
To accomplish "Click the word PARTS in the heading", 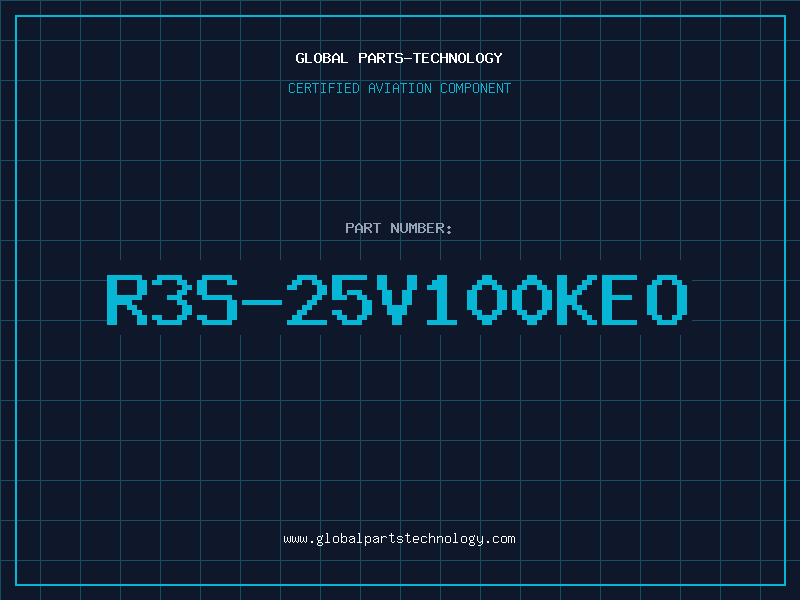I will click(x=380, y=58).
